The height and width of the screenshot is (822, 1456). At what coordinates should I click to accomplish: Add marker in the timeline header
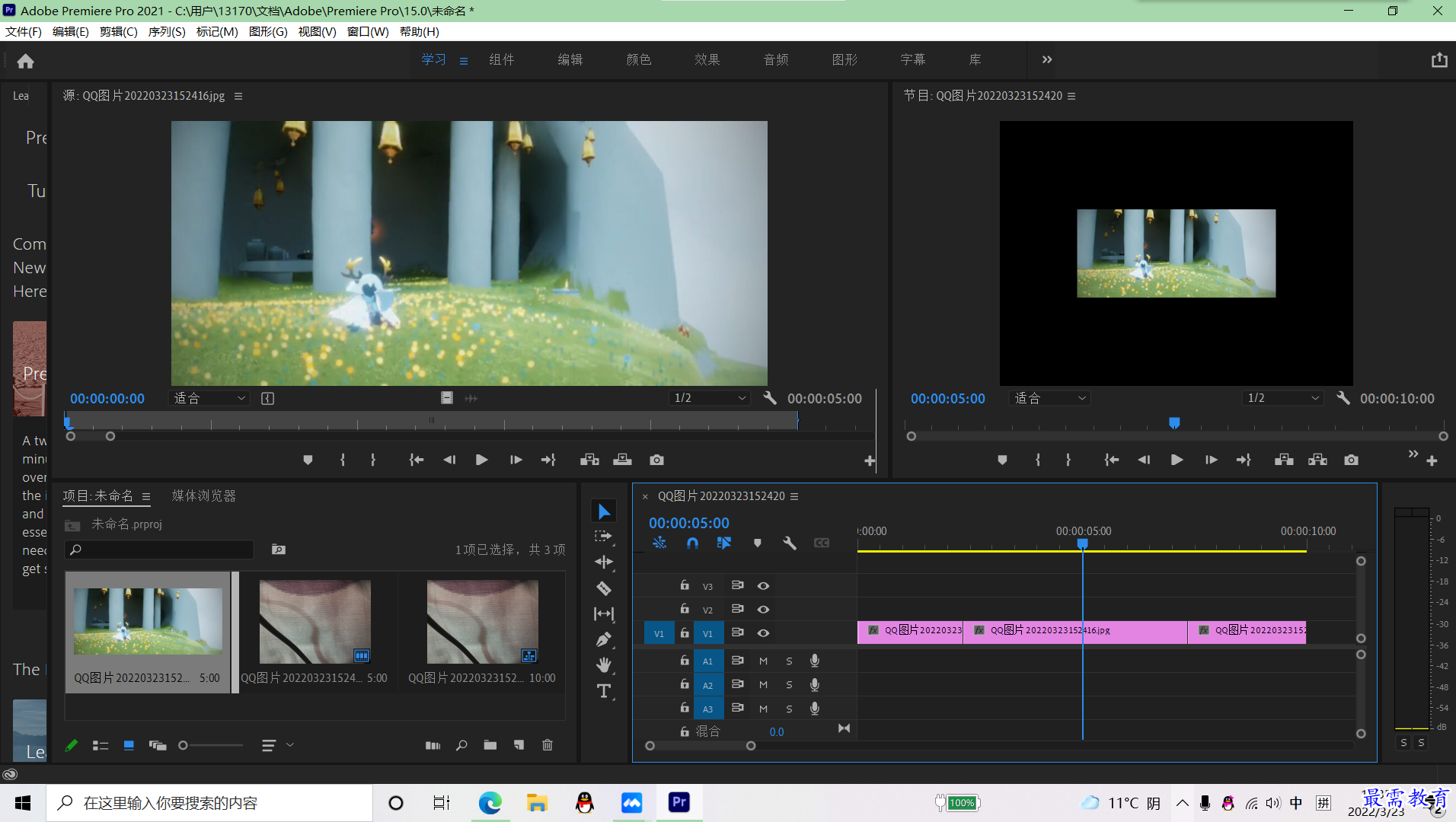[757, 543]
